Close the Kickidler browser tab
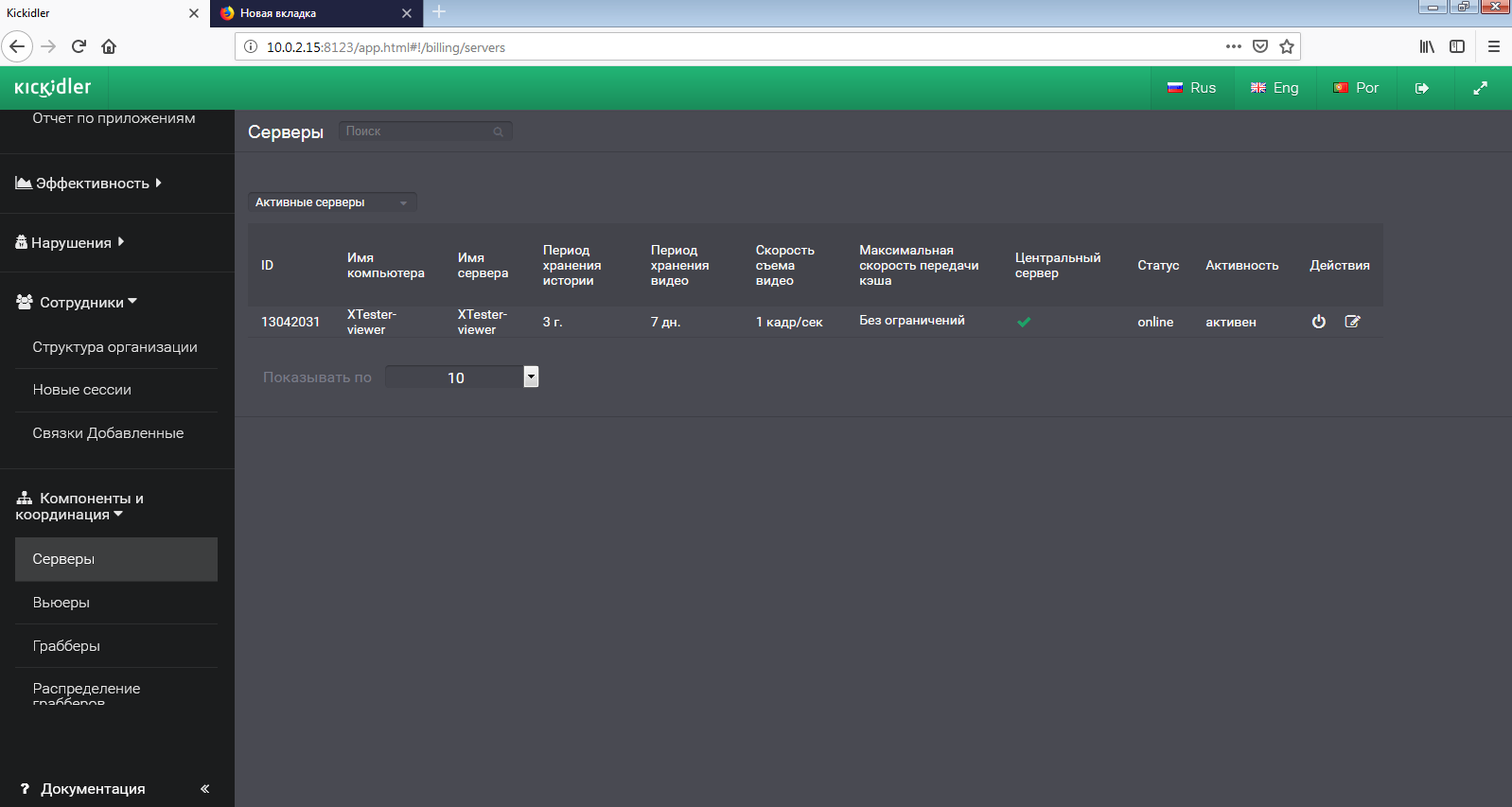The width and height of the screenshot is (1512, 807). point(194,13)
